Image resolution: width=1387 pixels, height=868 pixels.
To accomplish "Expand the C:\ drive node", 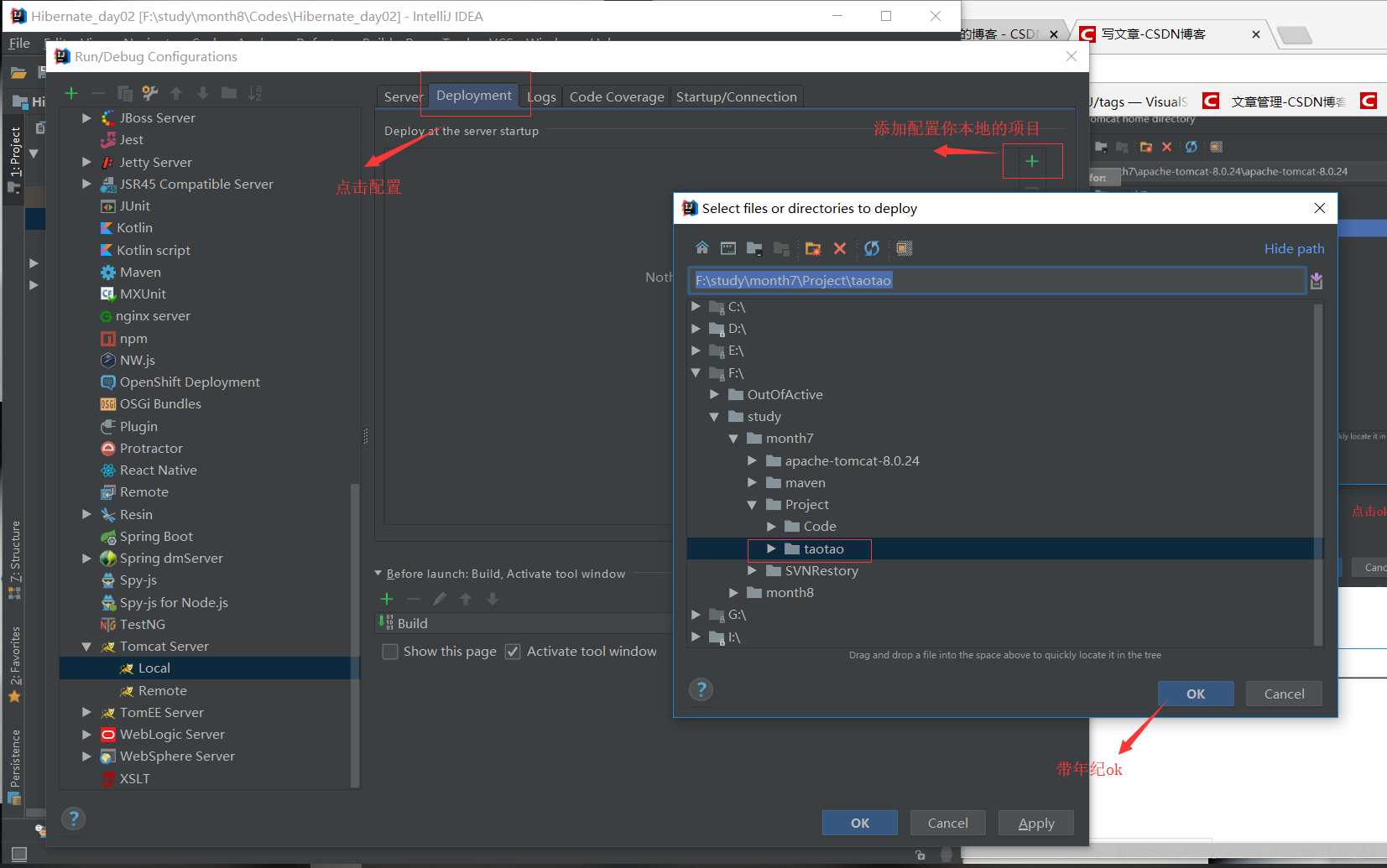I will tap(696, 307).
